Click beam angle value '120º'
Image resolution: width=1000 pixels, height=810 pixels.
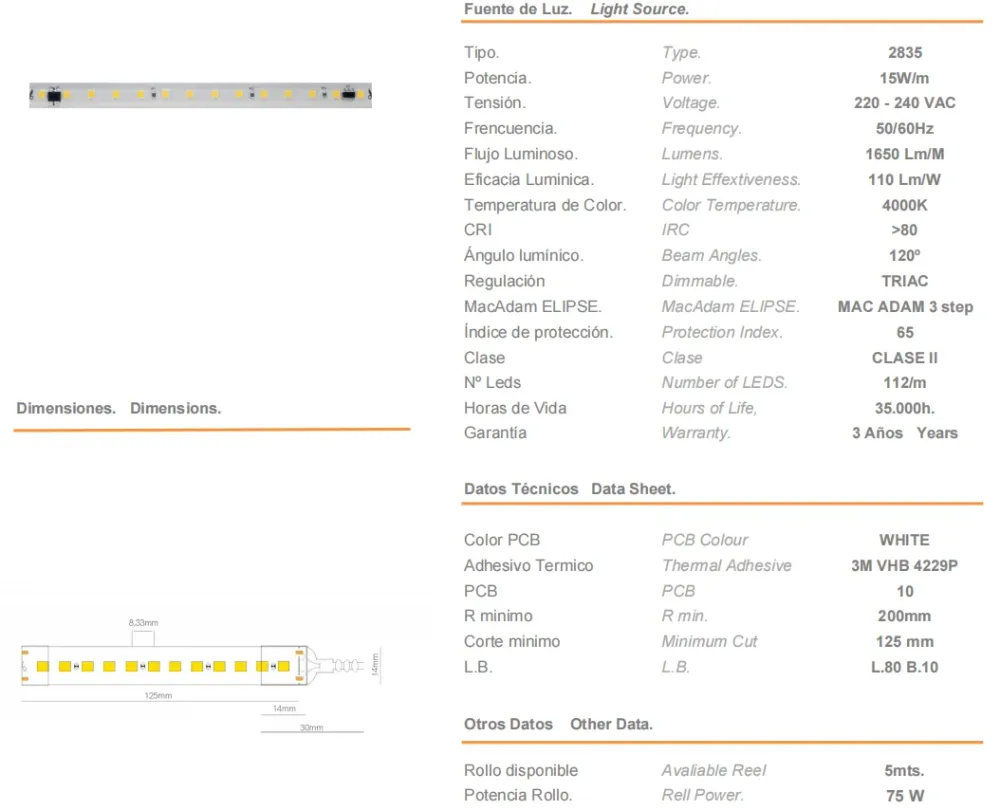point(904,255)
